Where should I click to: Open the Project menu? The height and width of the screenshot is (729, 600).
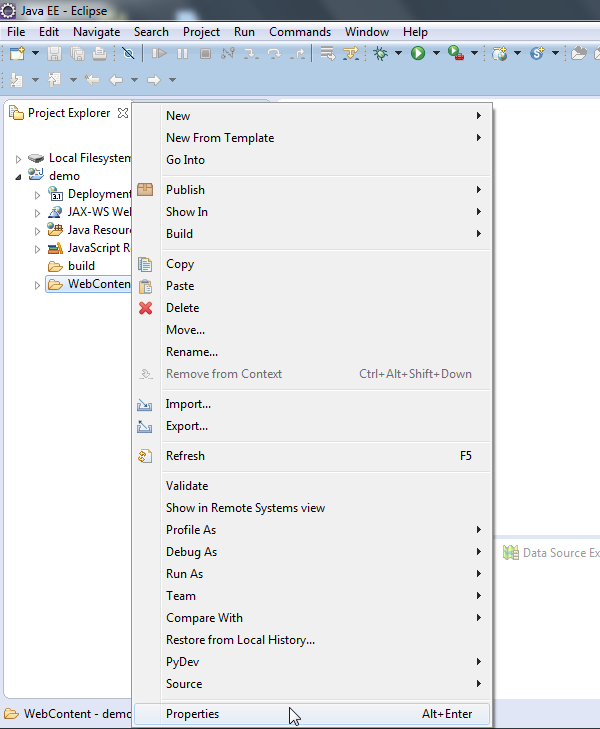[201, 32]
